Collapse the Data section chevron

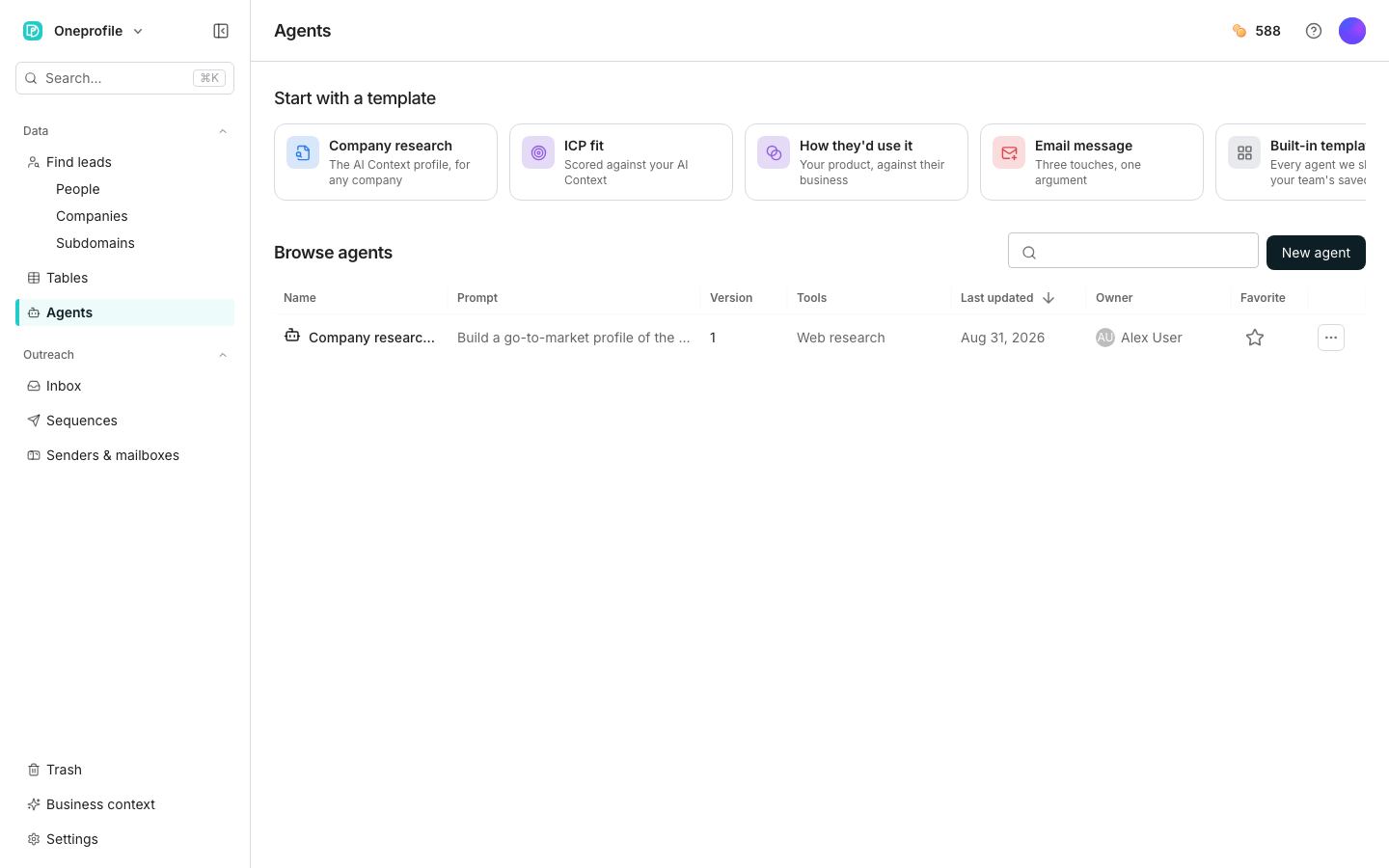point(223,131)
